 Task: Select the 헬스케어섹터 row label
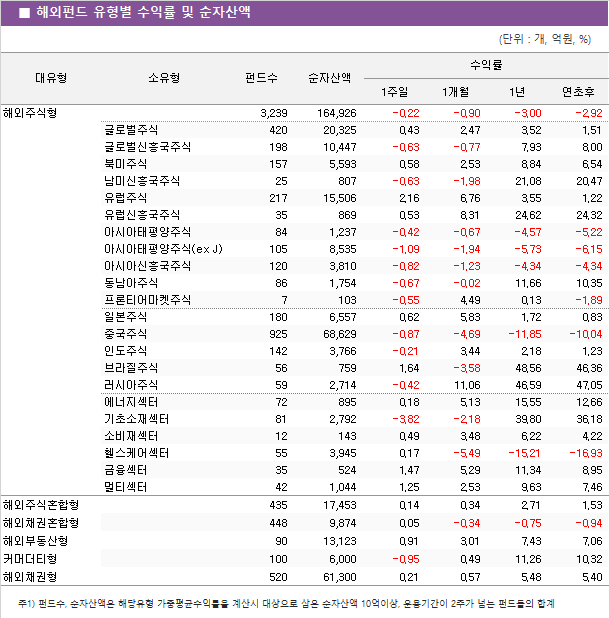[x=136, y=452]
